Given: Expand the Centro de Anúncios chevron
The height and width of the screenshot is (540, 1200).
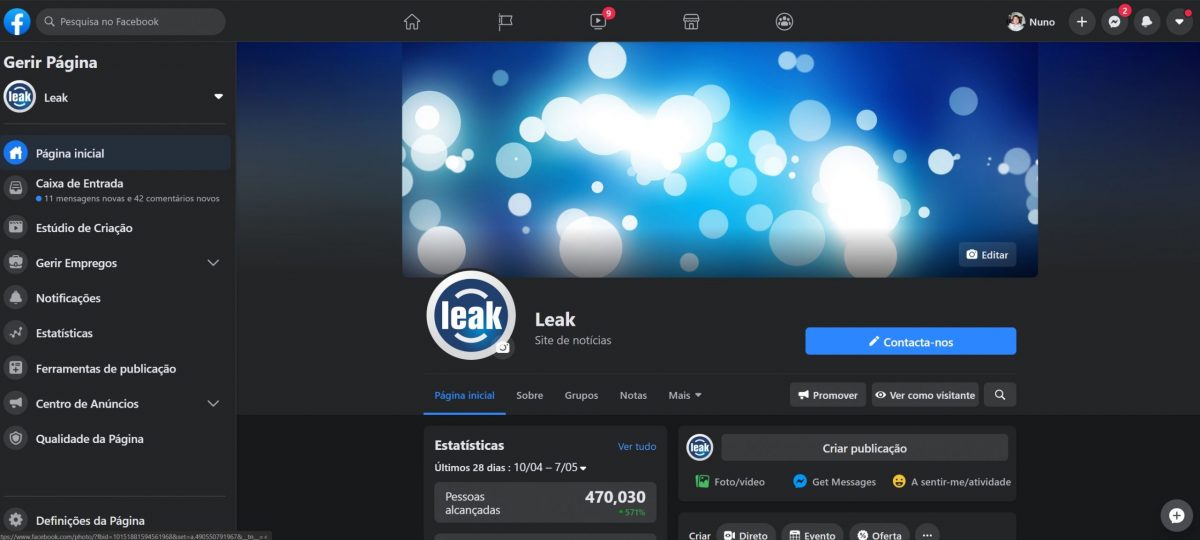Looking at the screenshot, I should (213, 404).
